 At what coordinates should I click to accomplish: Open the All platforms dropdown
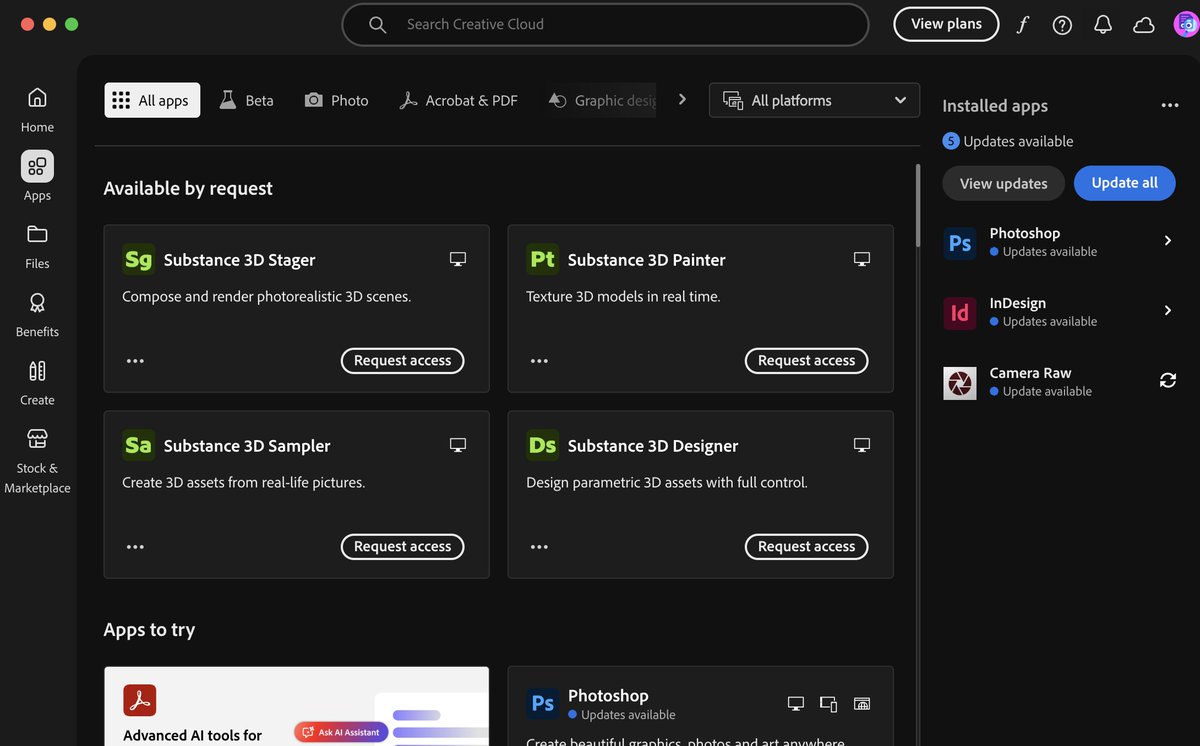pyautogui.click(x=814, y=100)
